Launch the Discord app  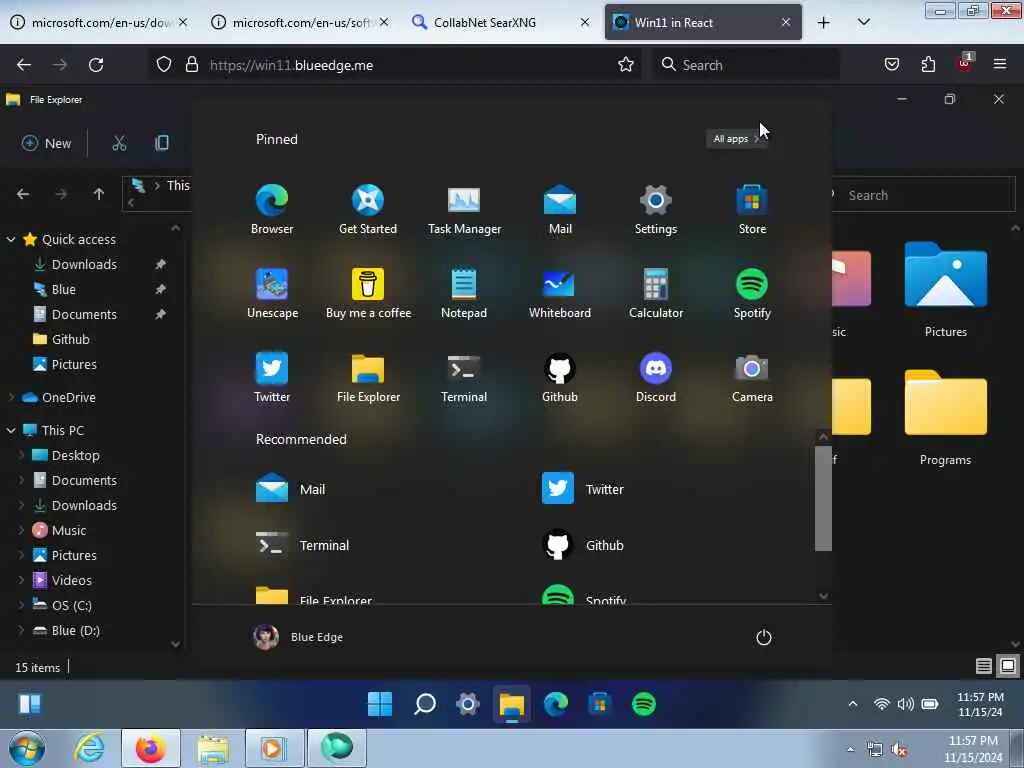656,377
